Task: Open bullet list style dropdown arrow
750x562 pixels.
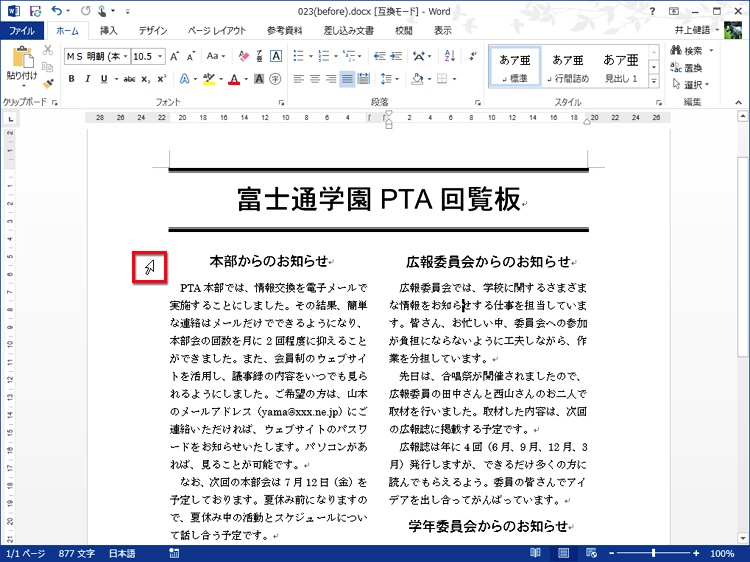Action: point(311,56)
